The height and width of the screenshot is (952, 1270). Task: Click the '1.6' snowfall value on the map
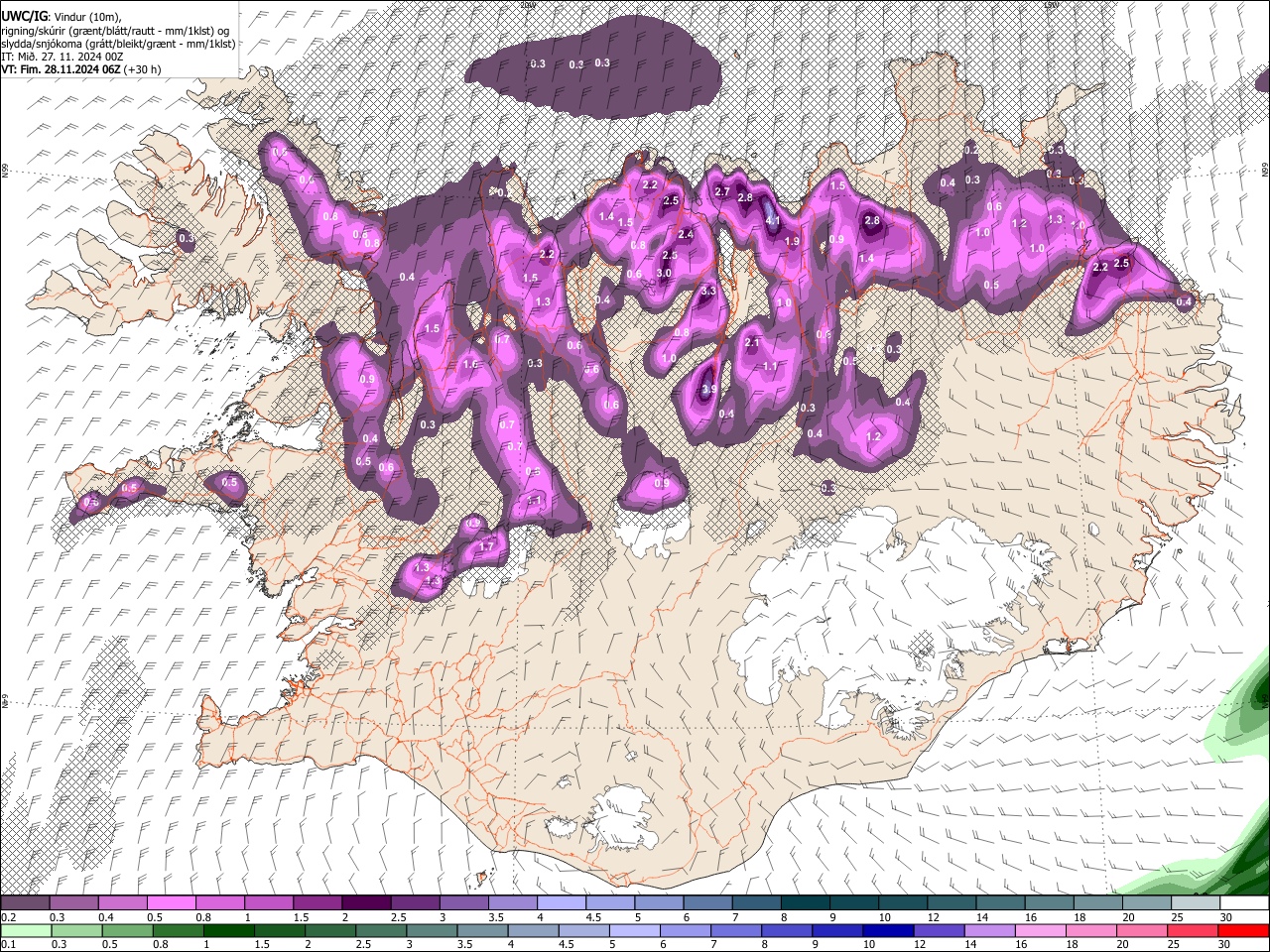[470, 364]
